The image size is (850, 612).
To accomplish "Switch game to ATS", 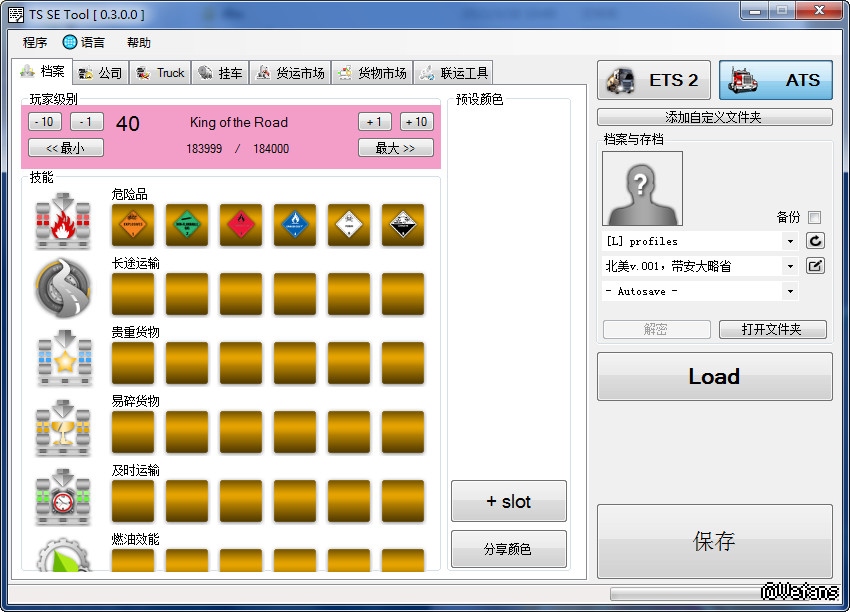I will (x=776, y=80).
